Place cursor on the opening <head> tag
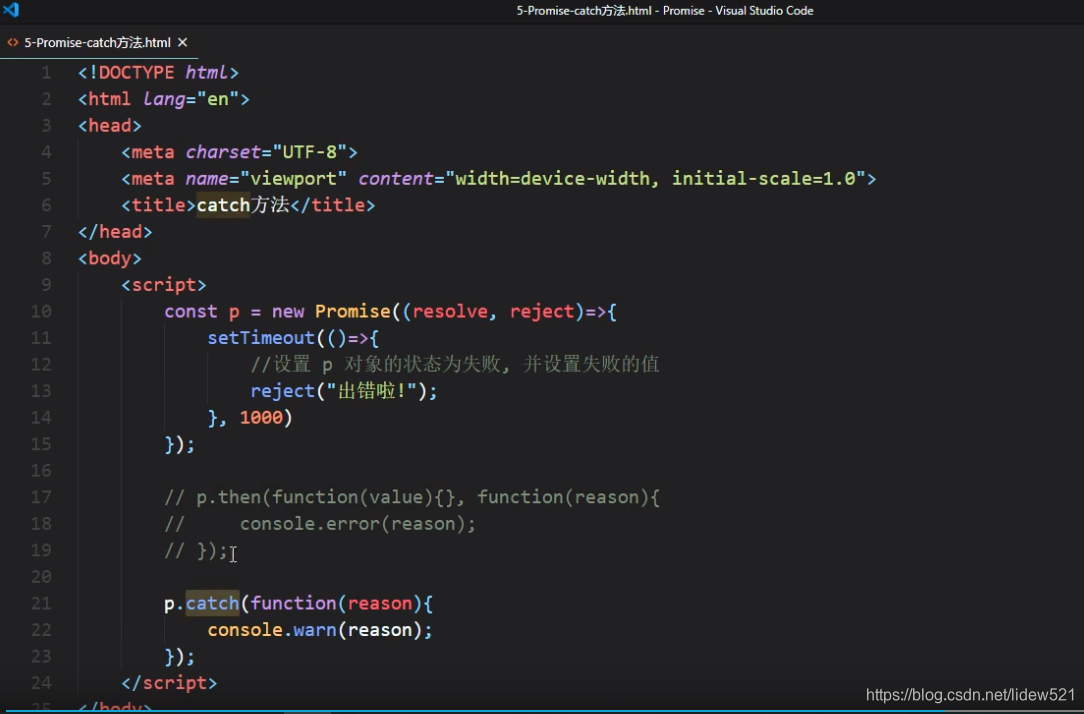1084x714 pixels. tap(110, 126)
